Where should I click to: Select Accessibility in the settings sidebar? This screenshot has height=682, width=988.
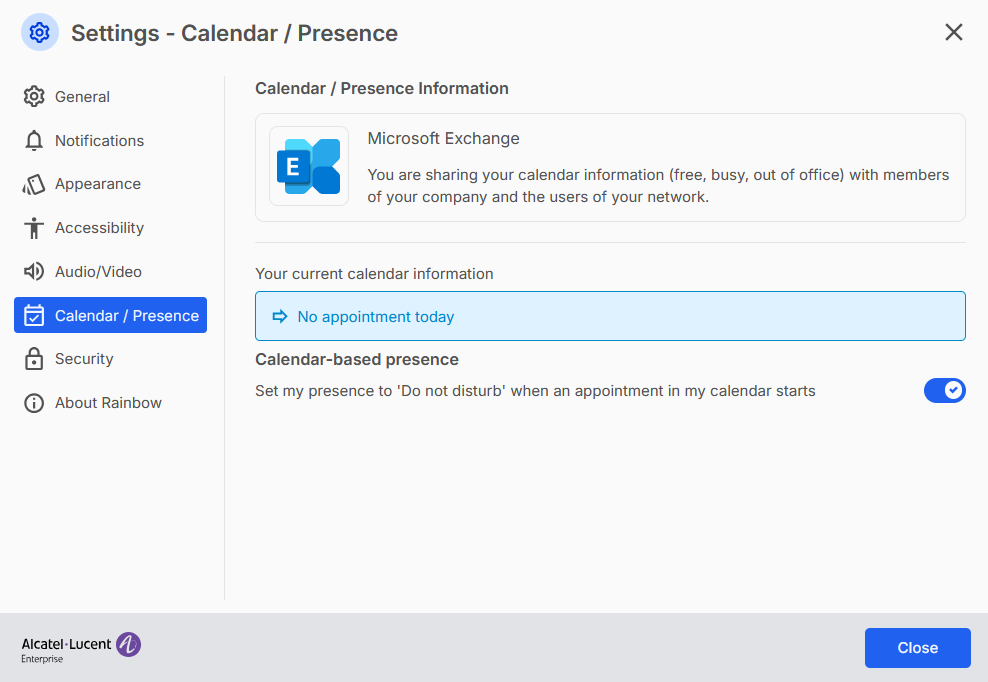99,228
